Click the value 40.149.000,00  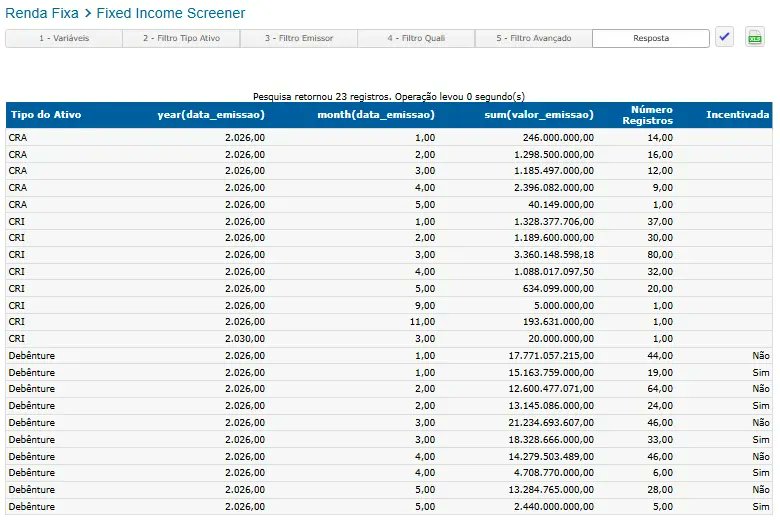point(561,205)
